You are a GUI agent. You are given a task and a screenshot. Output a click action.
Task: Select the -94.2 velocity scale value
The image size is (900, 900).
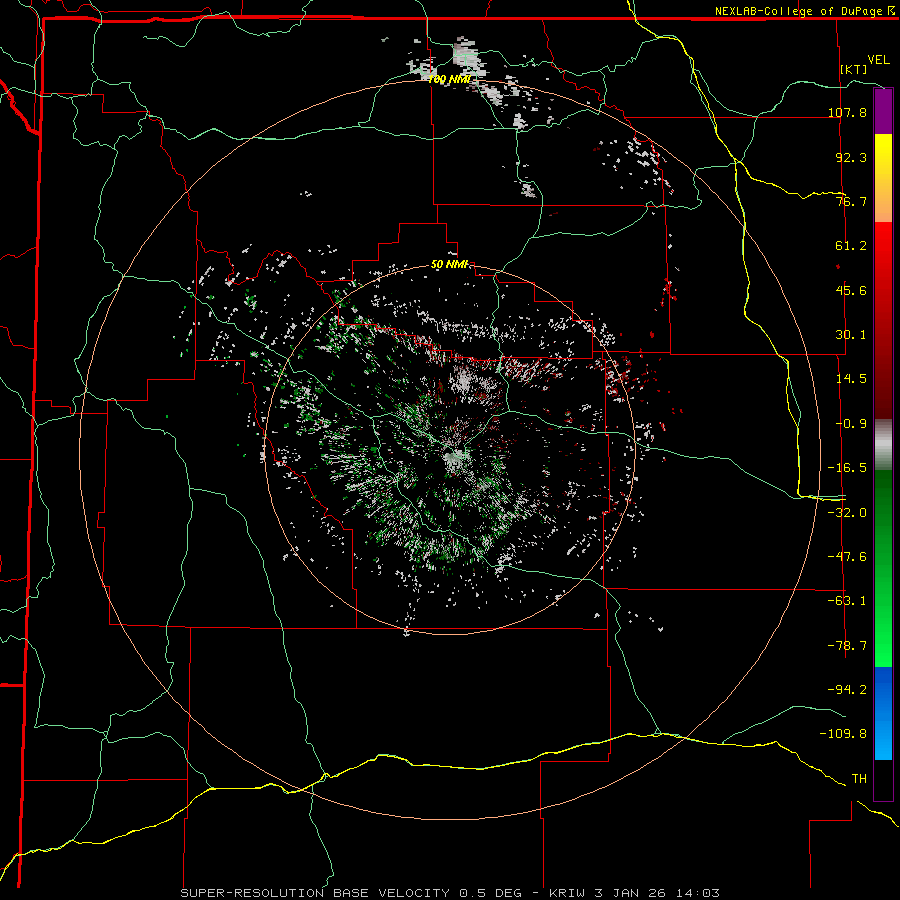click(x=847, y=690)
